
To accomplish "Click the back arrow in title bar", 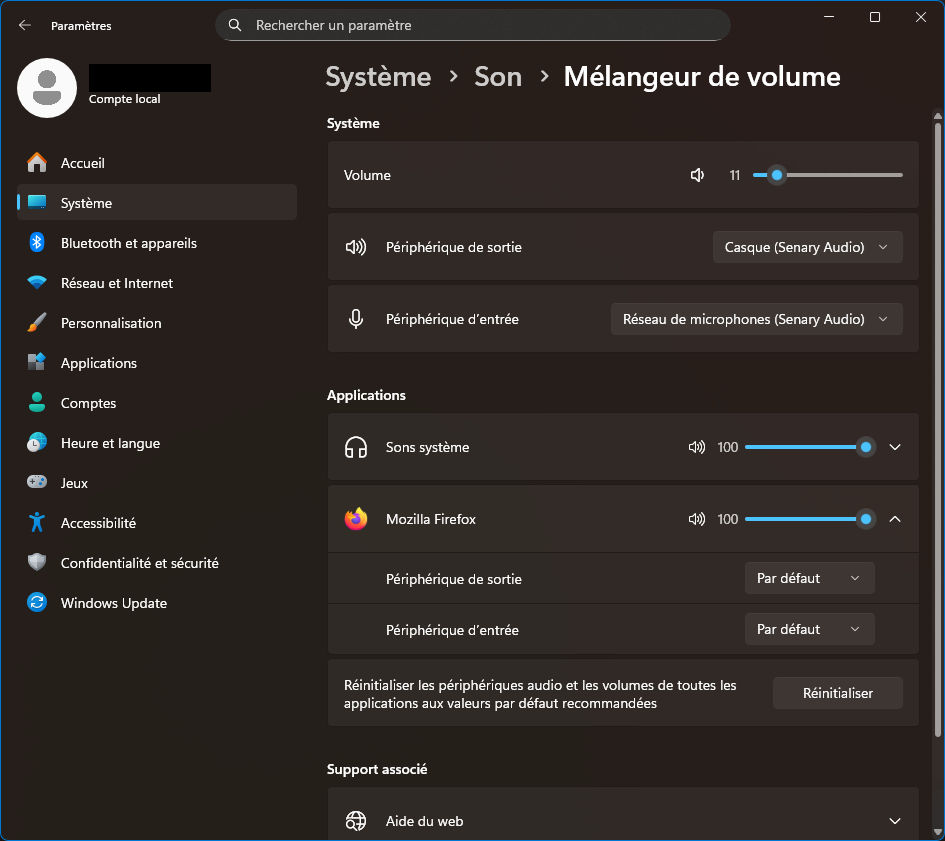I will (x=25, y=25).
